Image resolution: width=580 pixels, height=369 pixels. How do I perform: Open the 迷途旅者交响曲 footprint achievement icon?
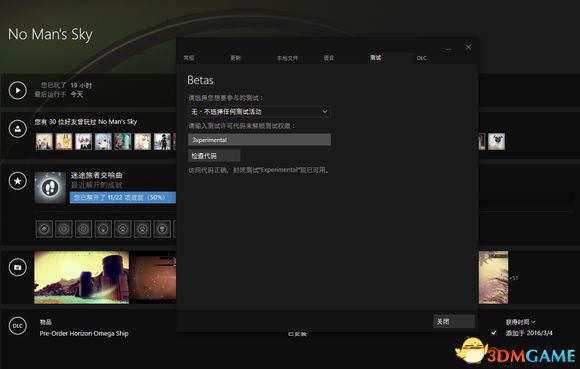(50, 187)
